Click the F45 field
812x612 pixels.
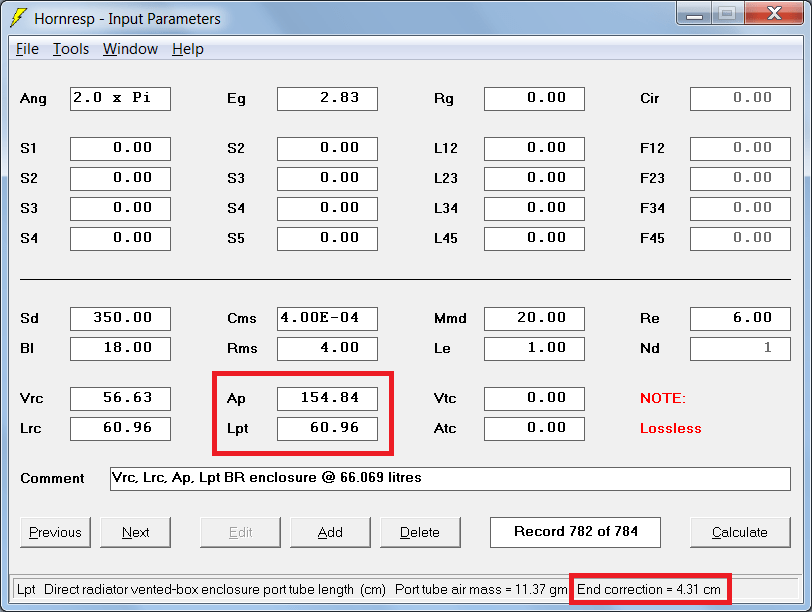(741, 239)
